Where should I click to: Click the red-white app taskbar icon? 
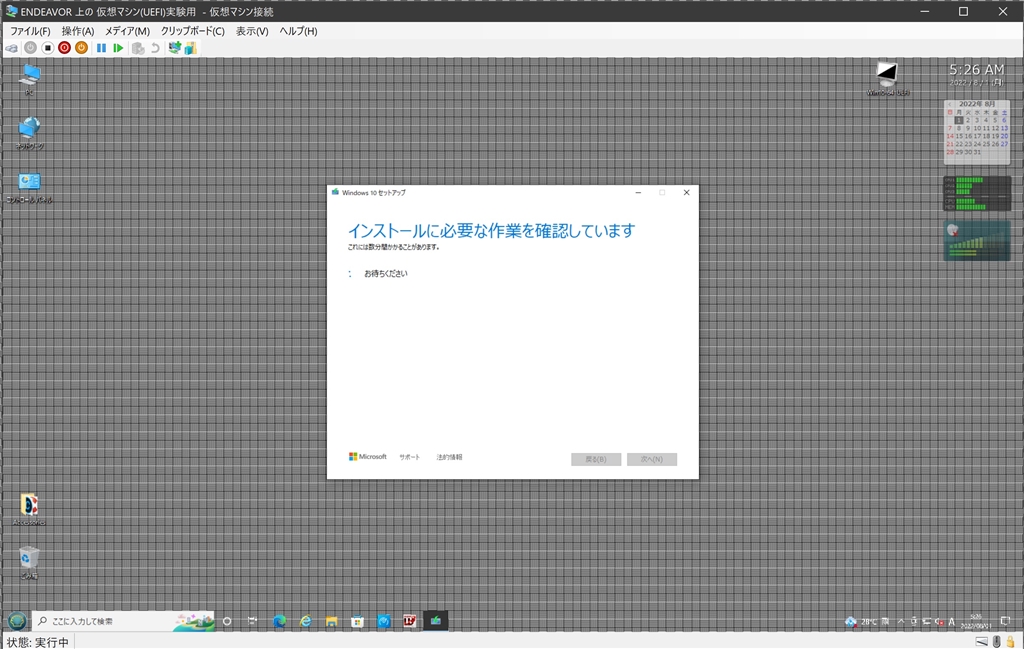(x=409, y=621)
